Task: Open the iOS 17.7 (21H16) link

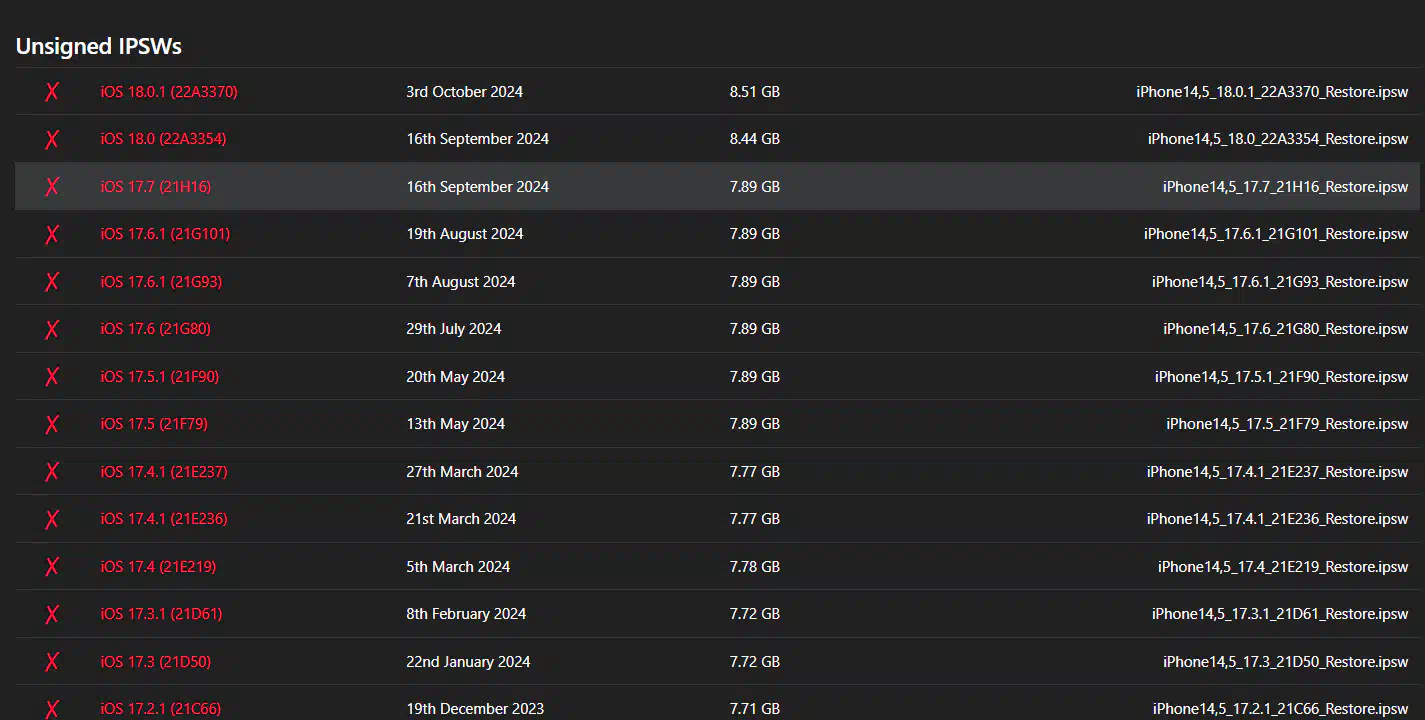Action: click(x=156, y=187)
